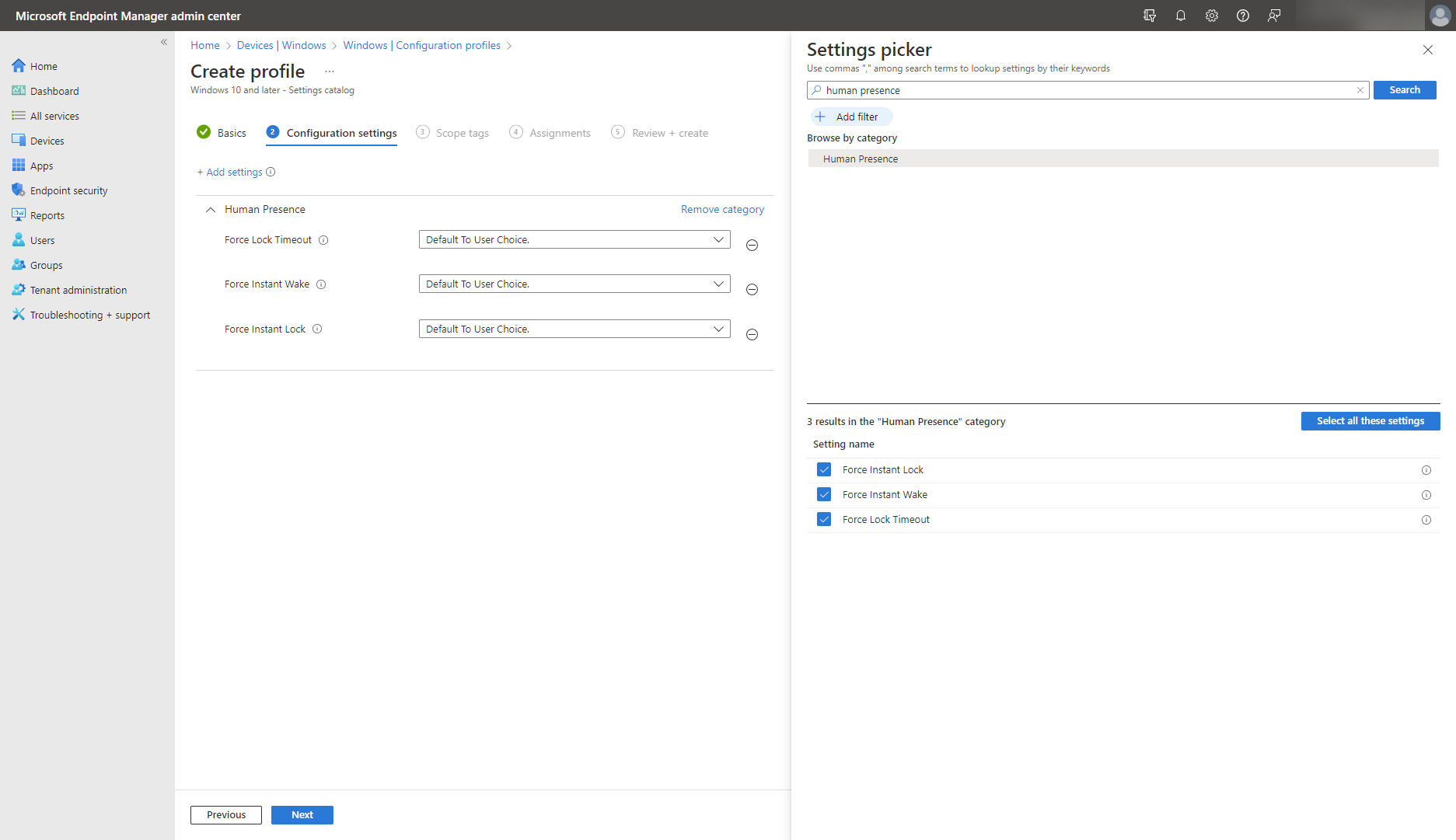The height and width of the screenshot is (840, 1456).
Task: Click the Previous button
Action: click(226, 815)
